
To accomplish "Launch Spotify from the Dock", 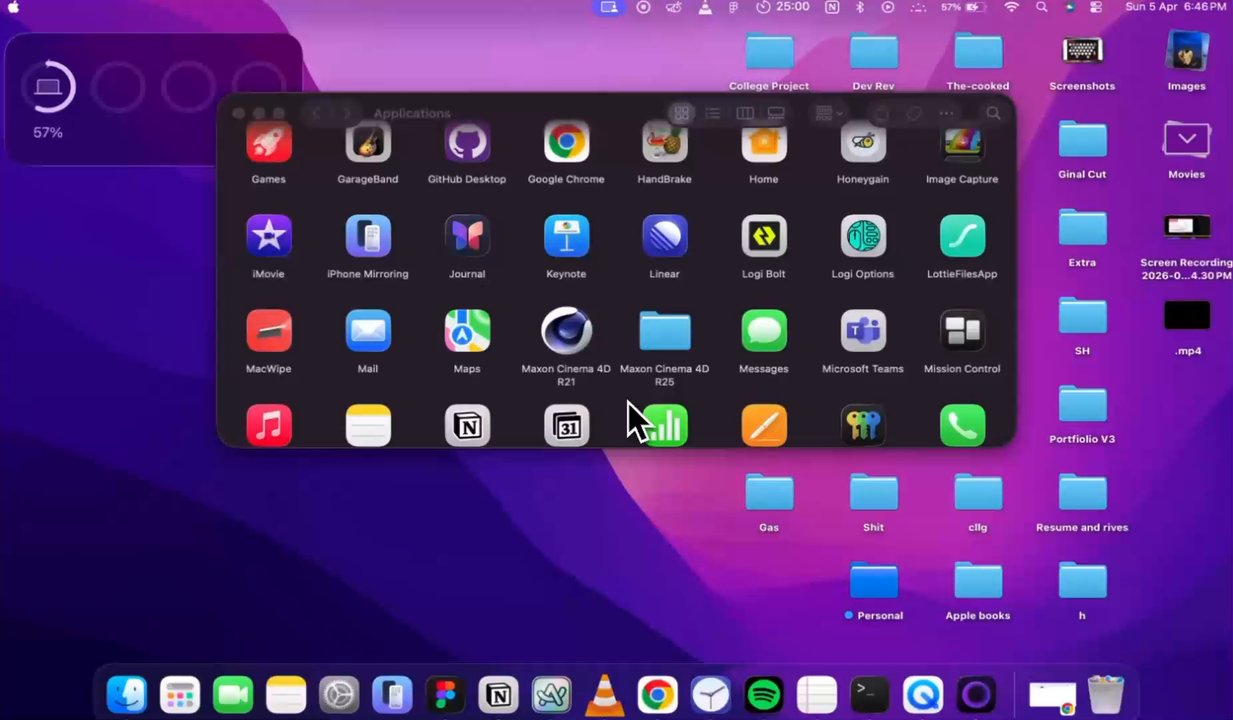I will tap(764, 695).
